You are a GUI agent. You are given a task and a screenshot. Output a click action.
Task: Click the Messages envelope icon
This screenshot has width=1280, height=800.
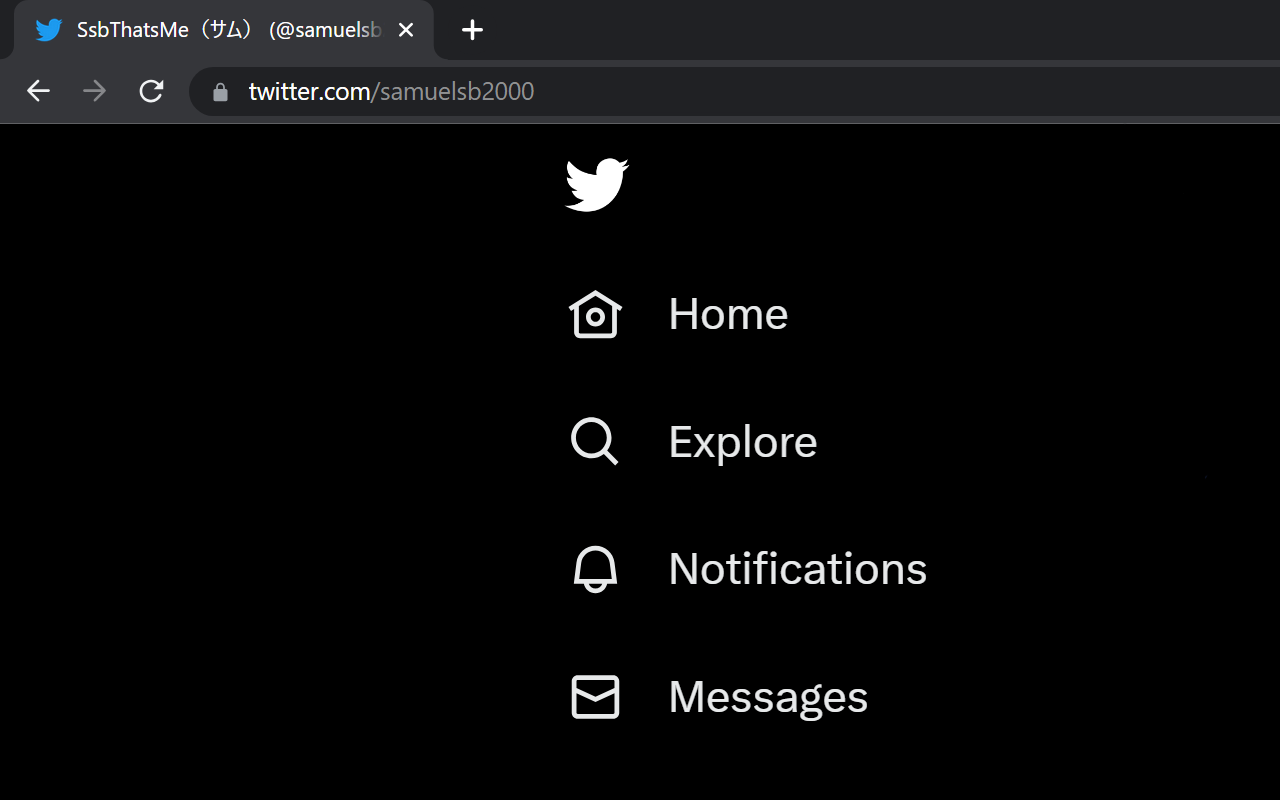click(x=595, y=697)
